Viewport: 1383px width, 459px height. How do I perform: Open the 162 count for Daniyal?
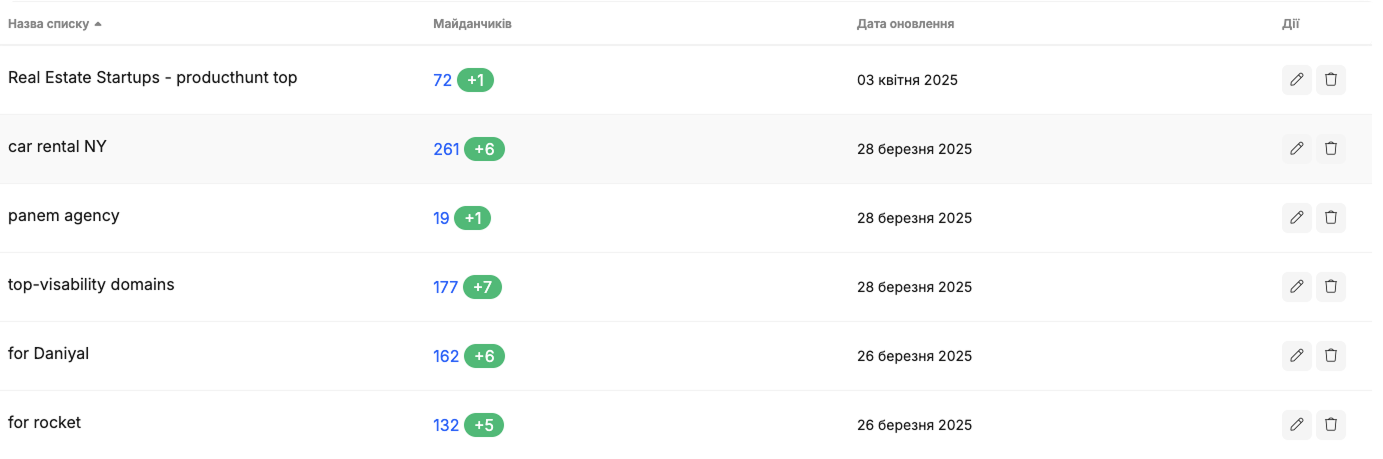coord(446,356)
